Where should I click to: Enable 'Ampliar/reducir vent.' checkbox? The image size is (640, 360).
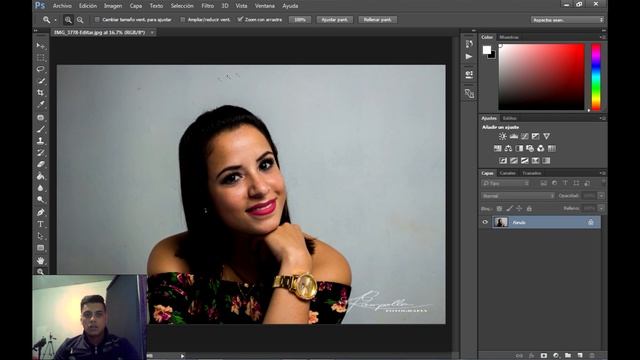click(x=183, y=20)
